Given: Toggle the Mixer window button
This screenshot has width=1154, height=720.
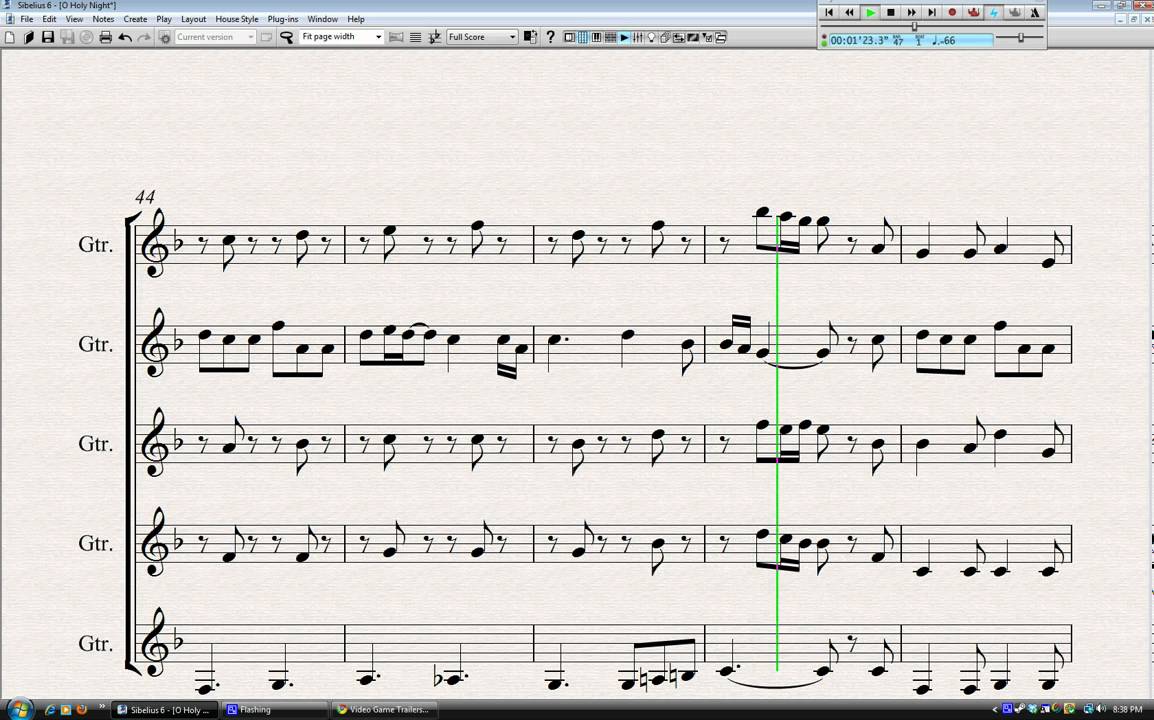Looking at the screenshot, I should 638,37.
